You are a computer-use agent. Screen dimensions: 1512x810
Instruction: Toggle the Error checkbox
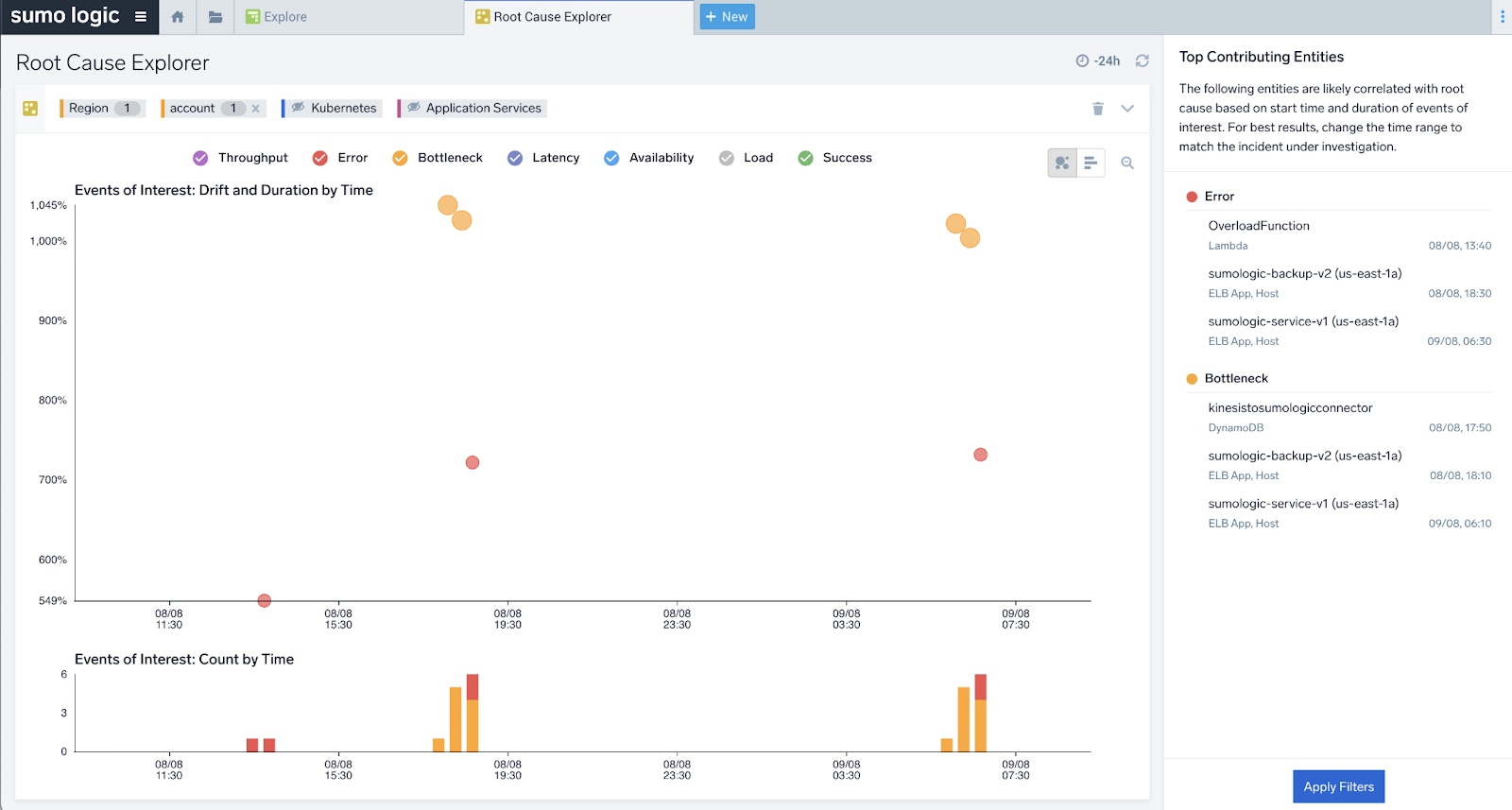(x=320, y=158)
